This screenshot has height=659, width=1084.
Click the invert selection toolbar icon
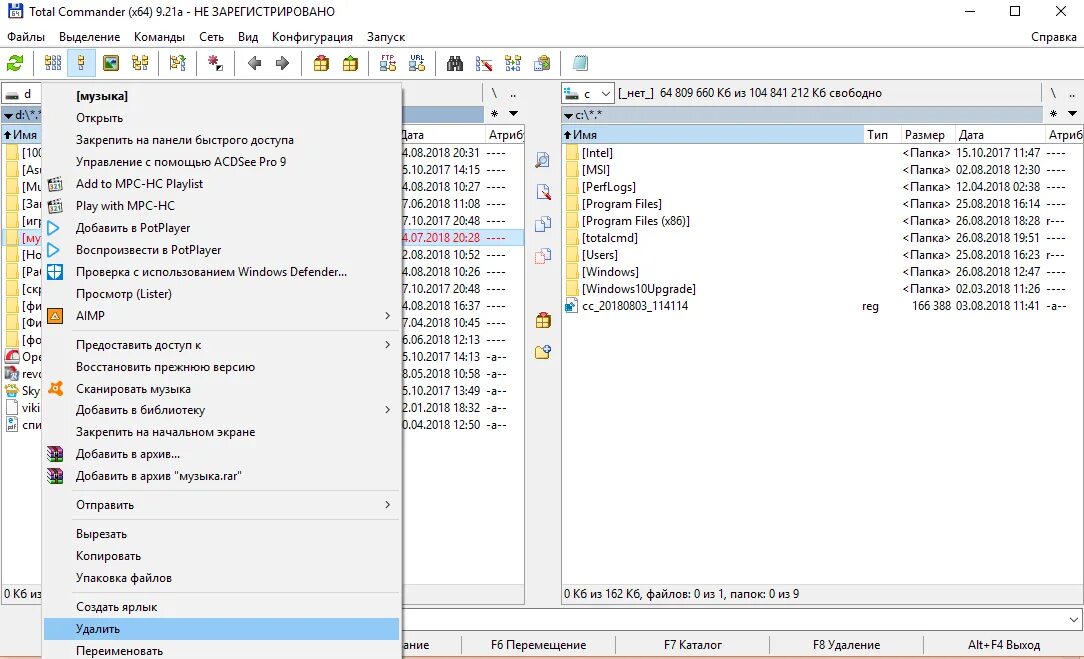point(215,64)
